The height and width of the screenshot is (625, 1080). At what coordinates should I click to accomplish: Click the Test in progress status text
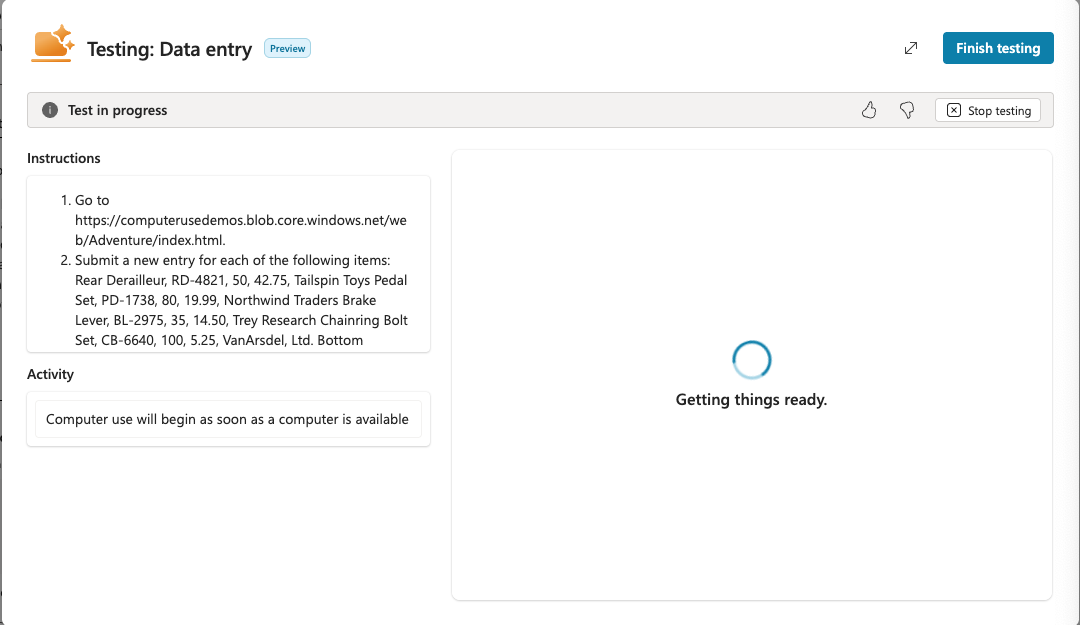tap(117, 110)
